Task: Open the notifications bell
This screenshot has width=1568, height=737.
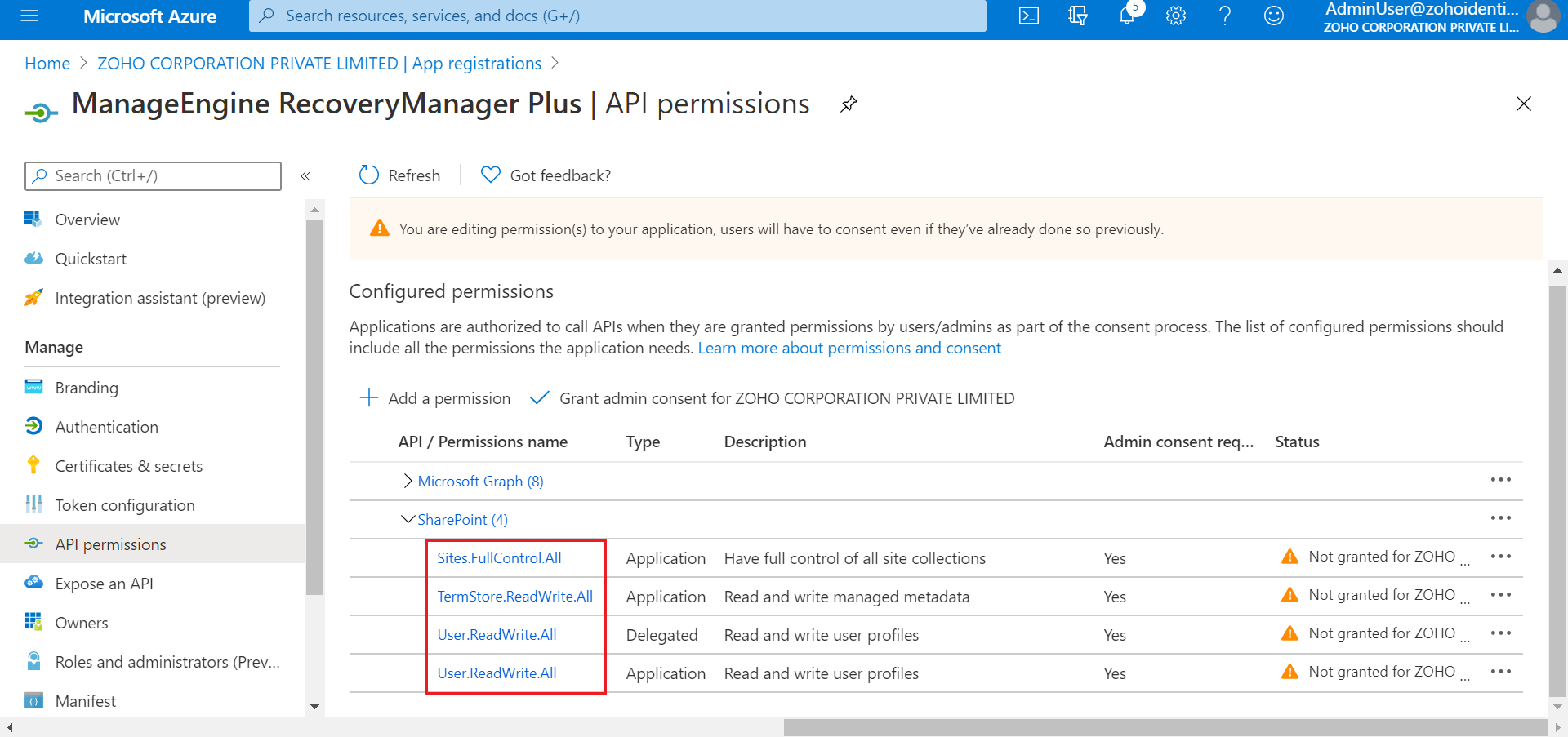Action: 1127,16
